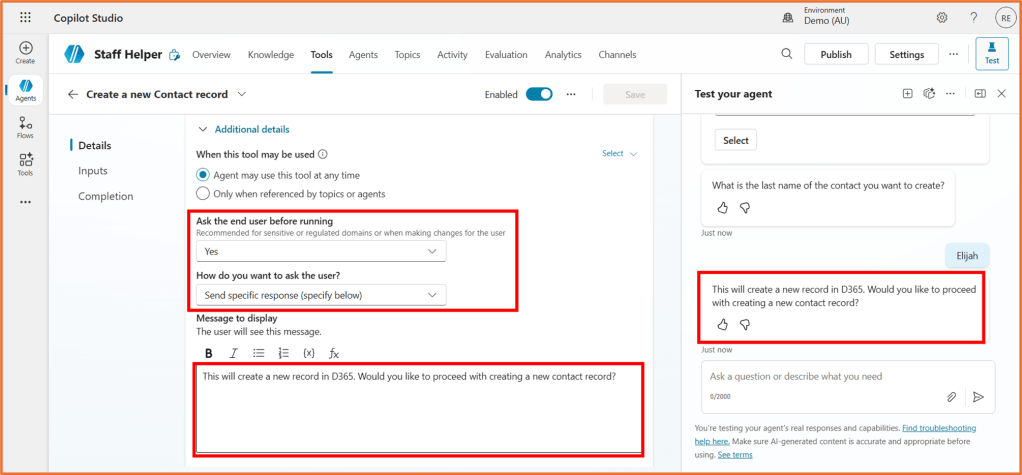Switch to the Overview tab

[211, 55]
